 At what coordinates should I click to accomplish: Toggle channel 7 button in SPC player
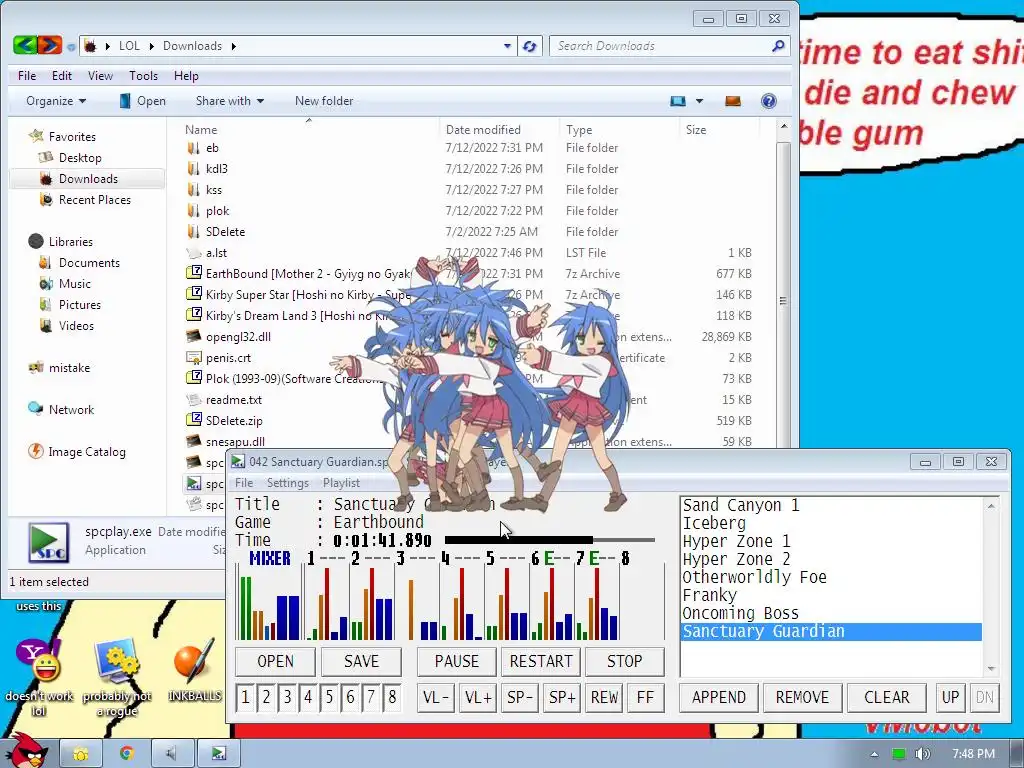tap(371, 697)
